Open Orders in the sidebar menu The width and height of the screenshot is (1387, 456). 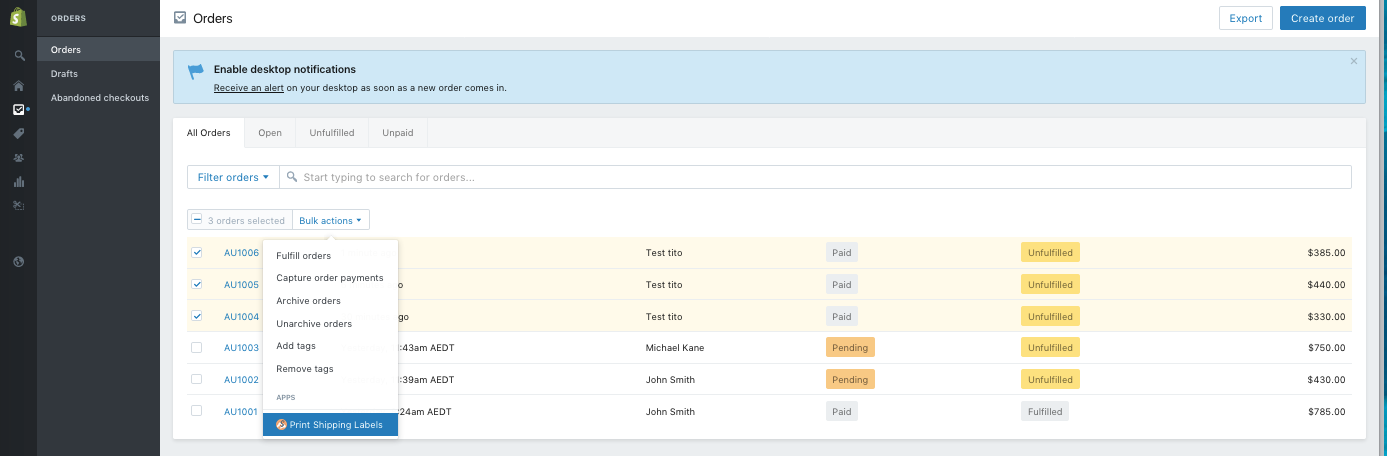pos(98,49)
